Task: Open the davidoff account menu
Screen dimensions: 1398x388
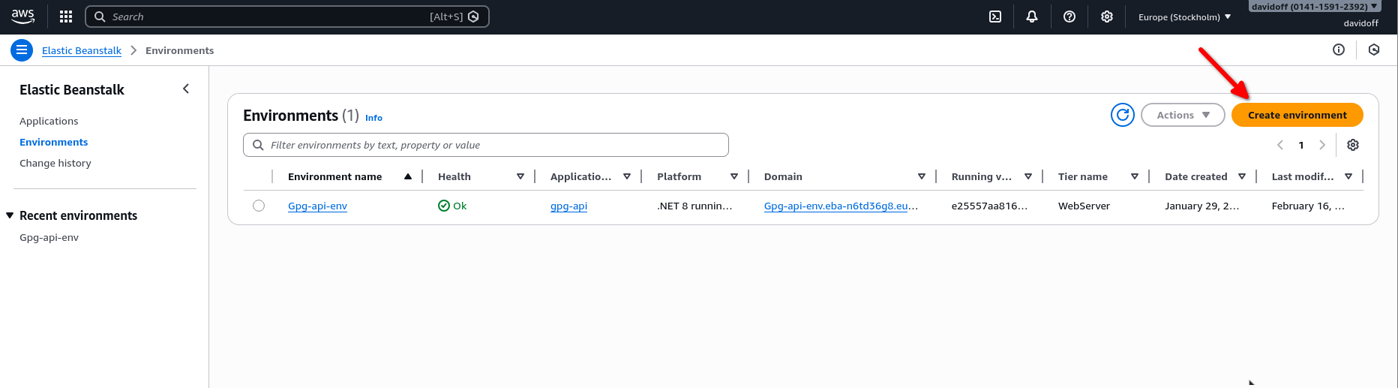Action: pos(1314,6)
